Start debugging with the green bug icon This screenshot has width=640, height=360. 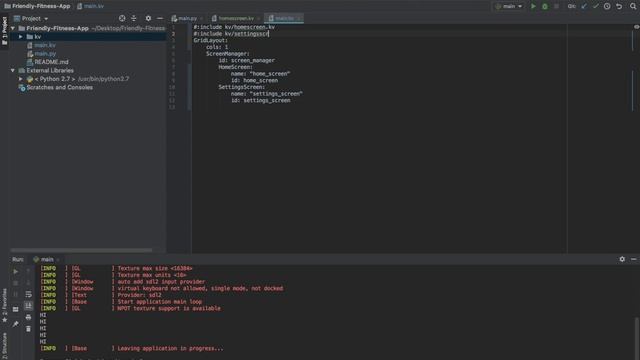tap(544, 6)
